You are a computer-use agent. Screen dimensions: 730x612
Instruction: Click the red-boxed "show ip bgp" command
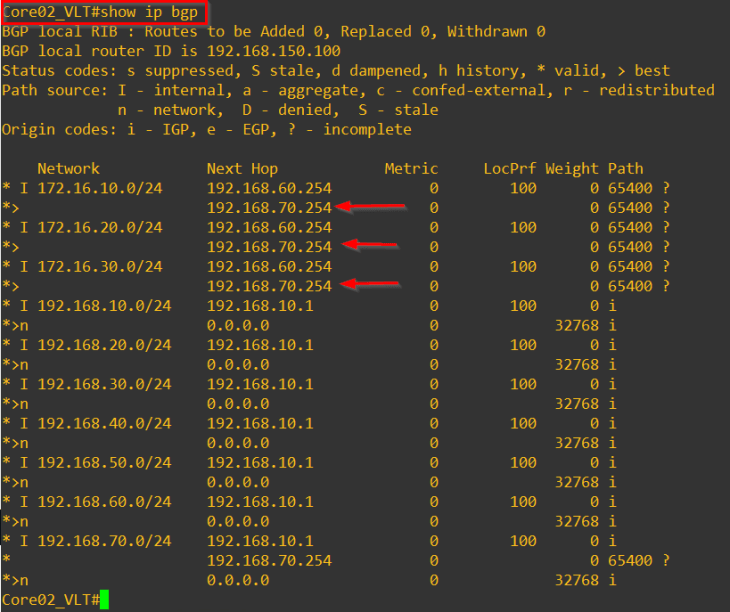104,12
